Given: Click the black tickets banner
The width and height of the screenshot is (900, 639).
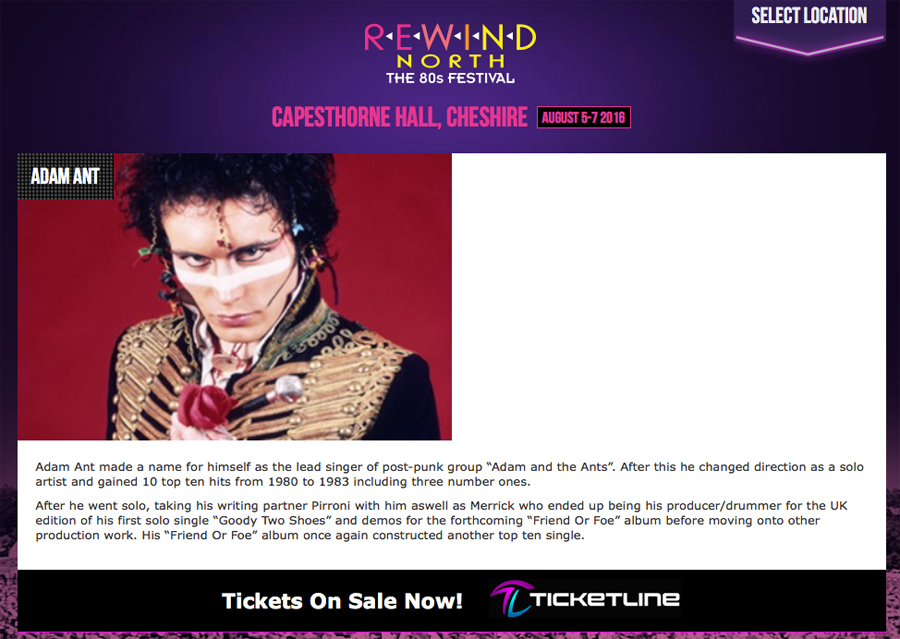Looking at the screenshot, I should pyautogui.click(x=452, y=601).
